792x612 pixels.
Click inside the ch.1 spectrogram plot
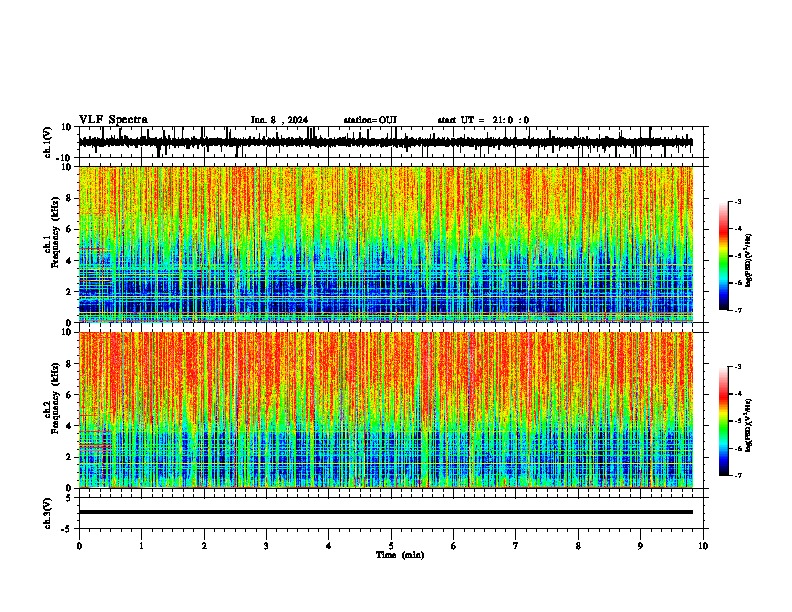[386, 244]
